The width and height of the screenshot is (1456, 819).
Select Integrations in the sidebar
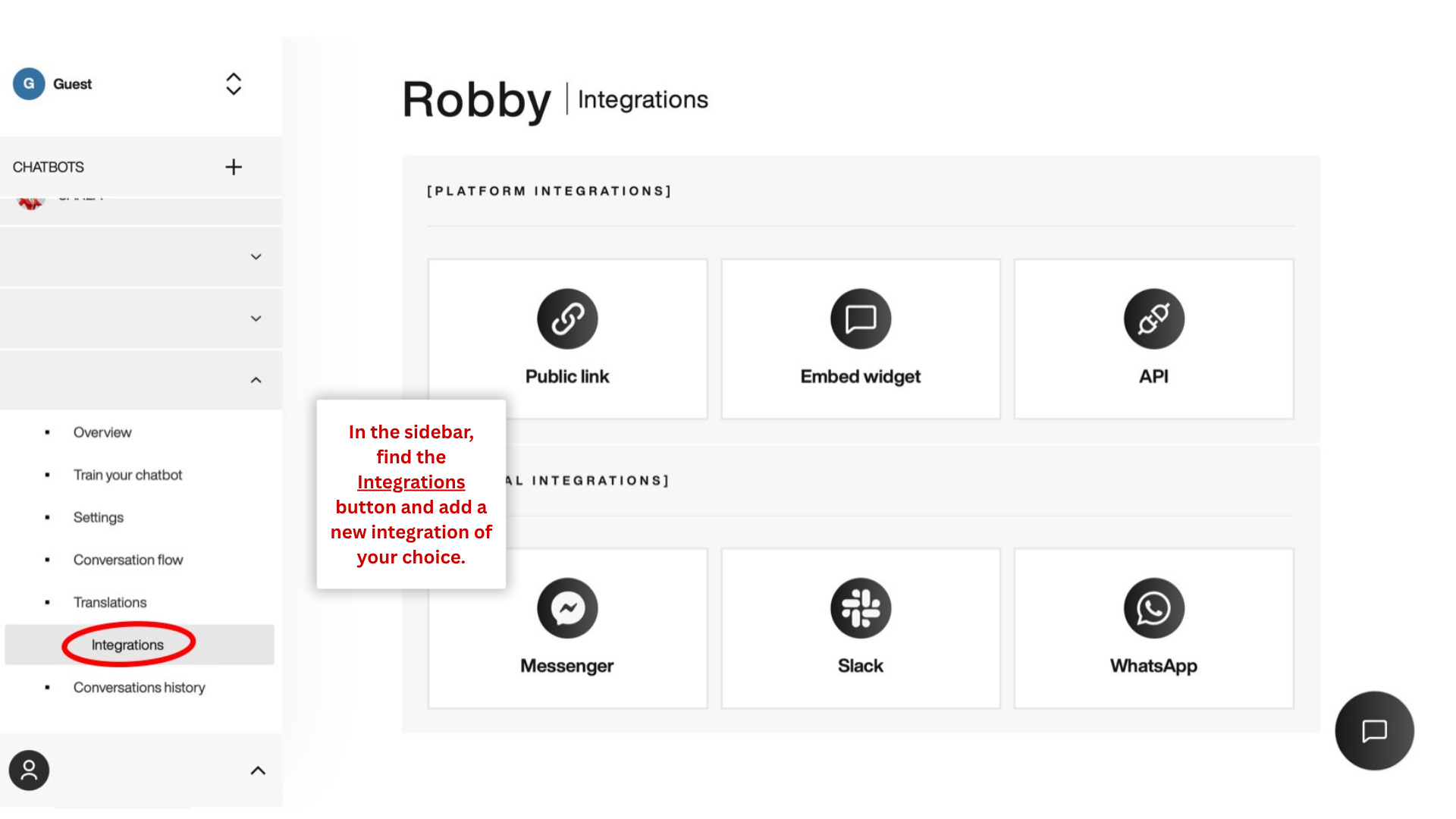tap(127, 645)
